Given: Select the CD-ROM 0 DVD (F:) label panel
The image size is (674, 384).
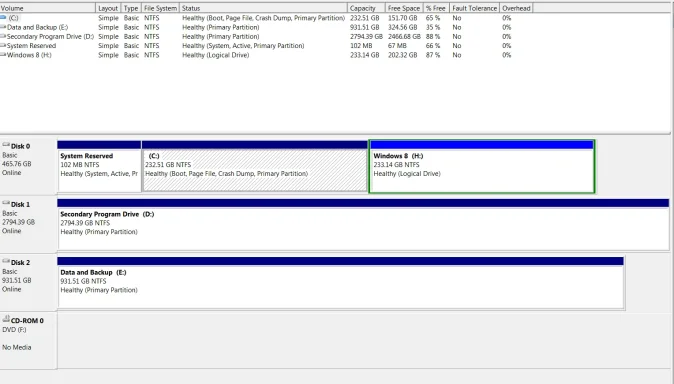Looking at the screenshot, I should pos(28,340).
